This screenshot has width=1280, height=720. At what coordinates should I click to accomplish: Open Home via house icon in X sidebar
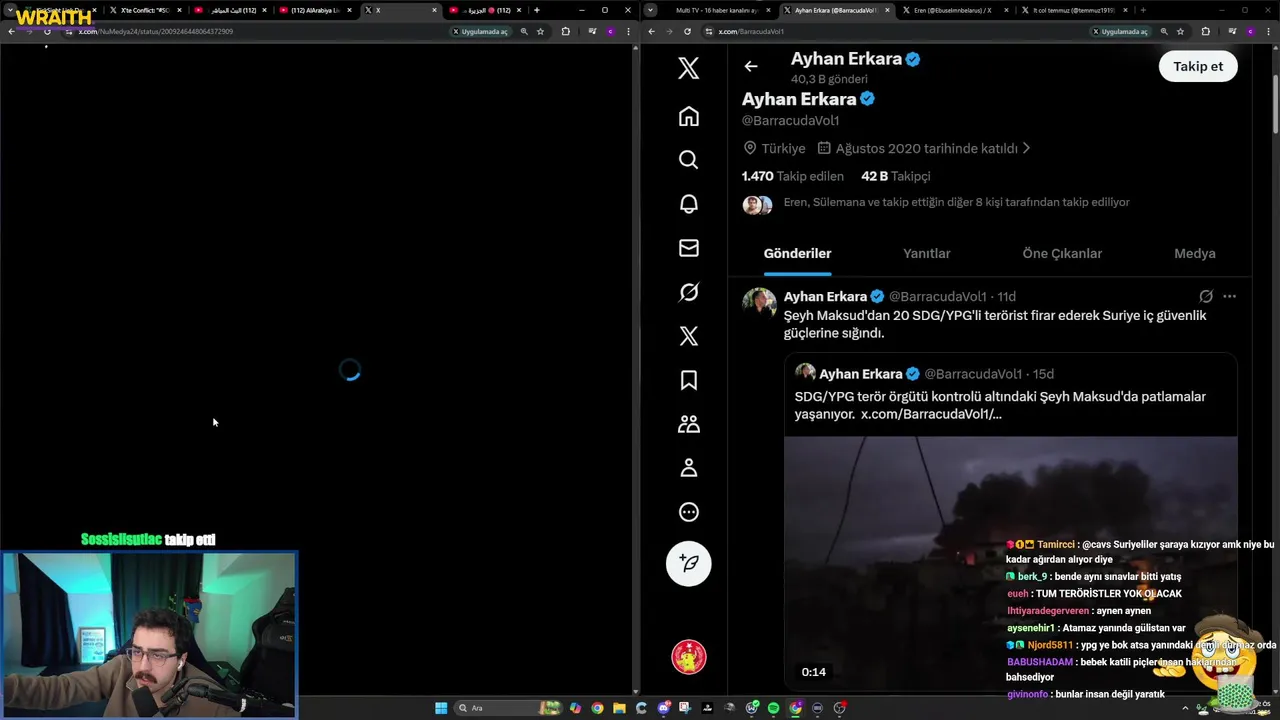688,116
